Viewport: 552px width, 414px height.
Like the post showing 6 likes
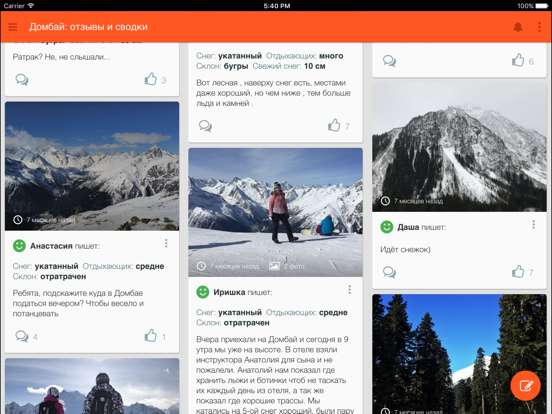(518, 60)
